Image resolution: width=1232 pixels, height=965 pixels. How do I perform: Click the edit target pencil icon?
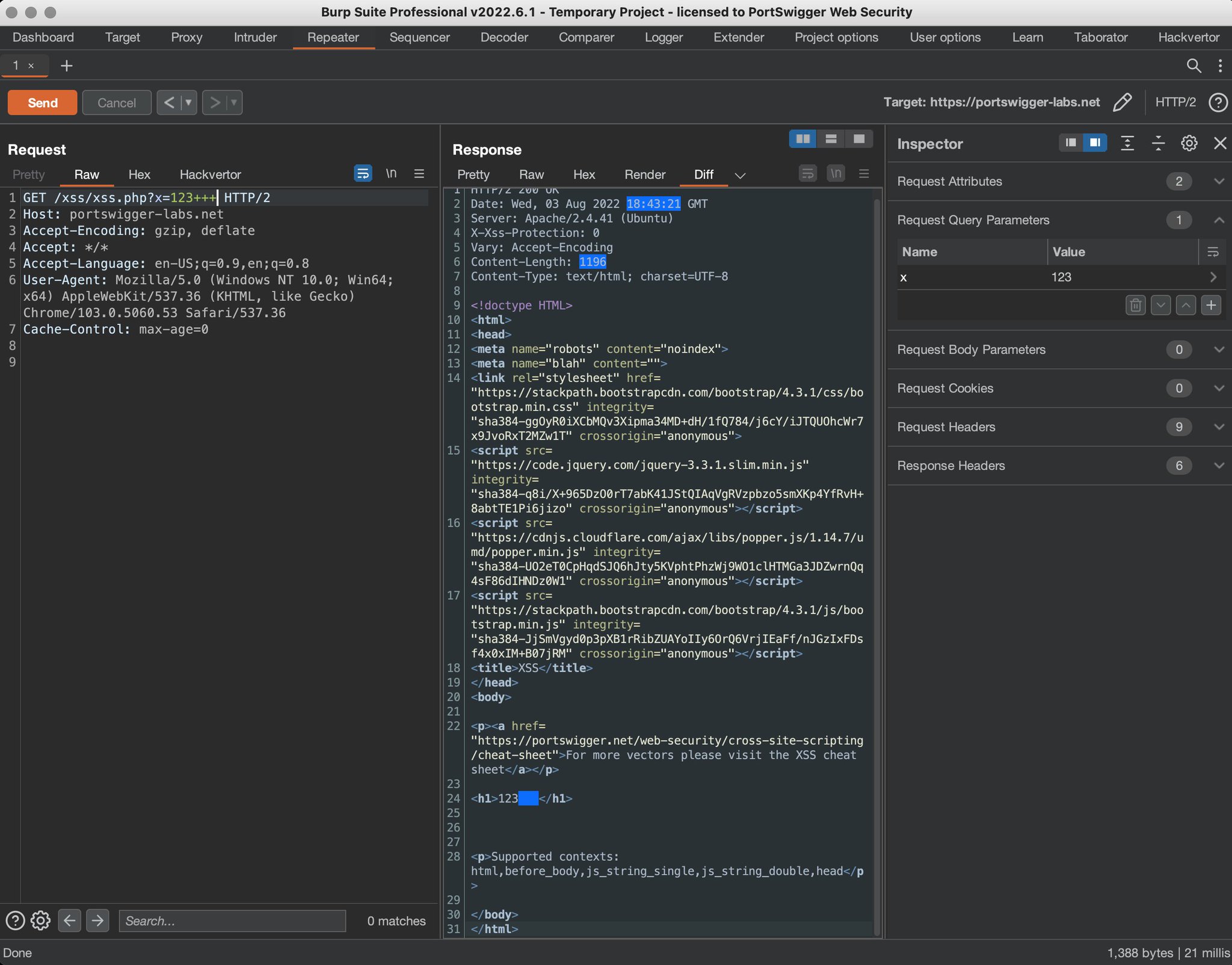coord(1122,102)
